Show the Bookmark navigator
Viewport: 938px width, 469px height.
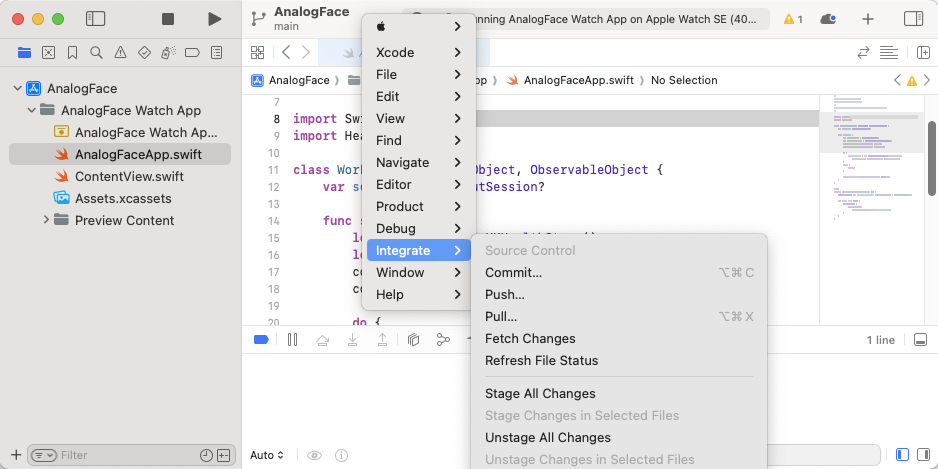coord(72,53)
